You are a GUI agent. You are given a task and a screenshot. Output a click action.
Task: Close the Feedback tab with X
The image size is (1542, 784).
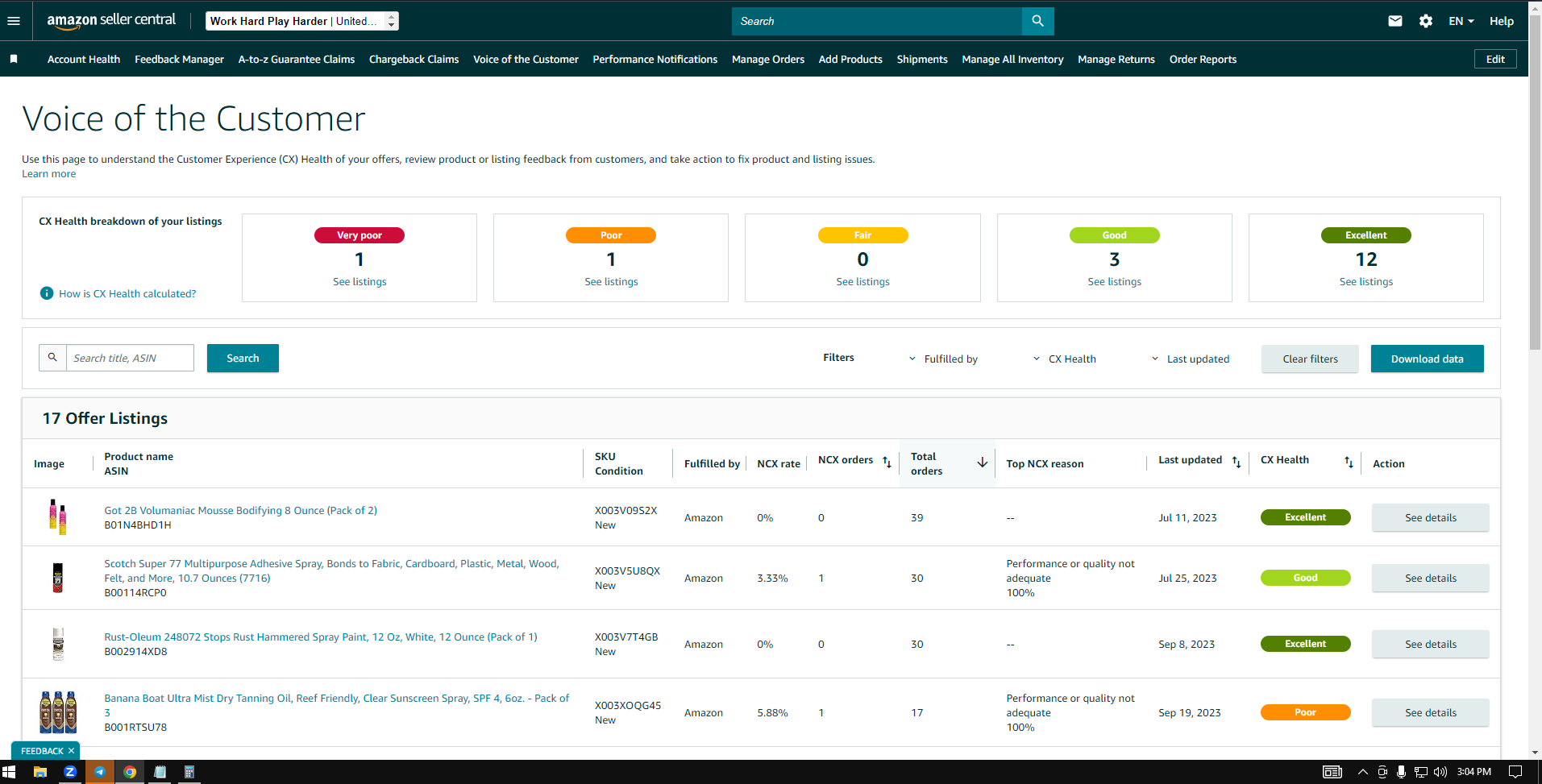click(71, 751)
